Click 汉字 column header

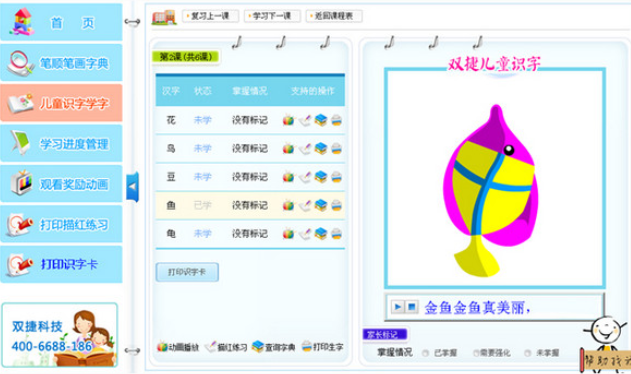tap(171, 91)
